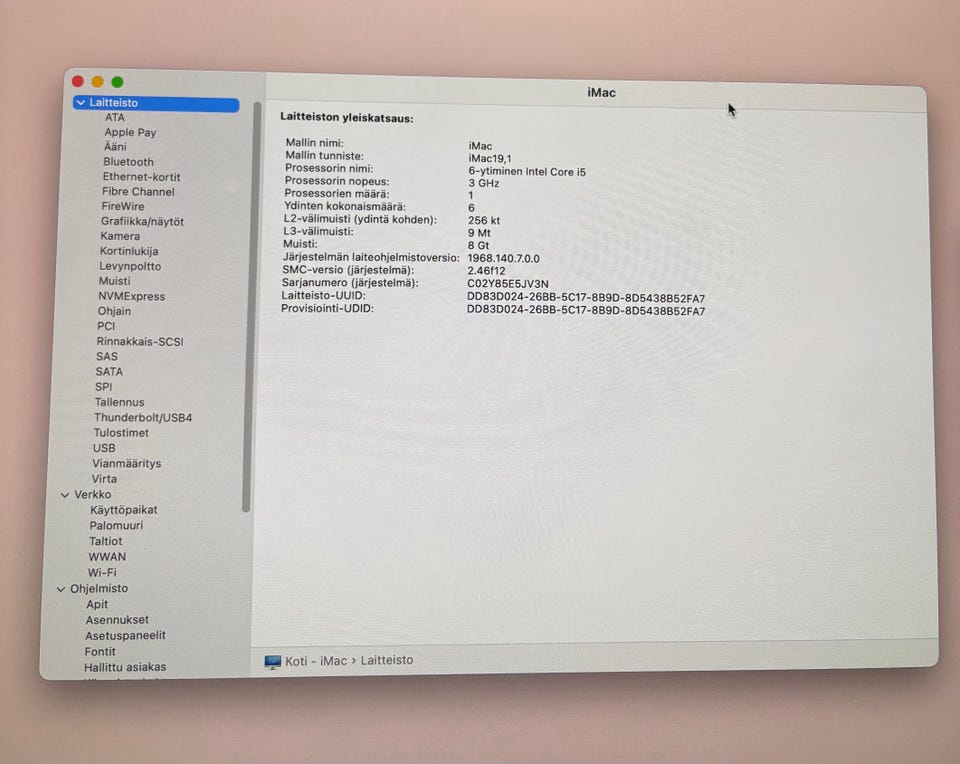
Task: Click the 8 Gt memory value
Action: [x=478, y=245]
